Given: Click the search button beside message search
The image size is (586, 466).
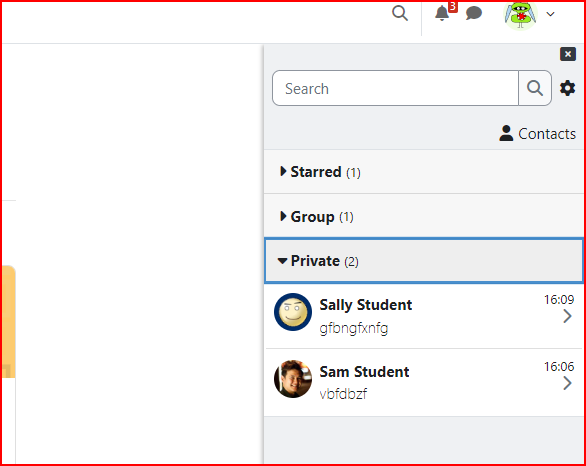Looking at the screenshot, I should click(x=535, y=88).
